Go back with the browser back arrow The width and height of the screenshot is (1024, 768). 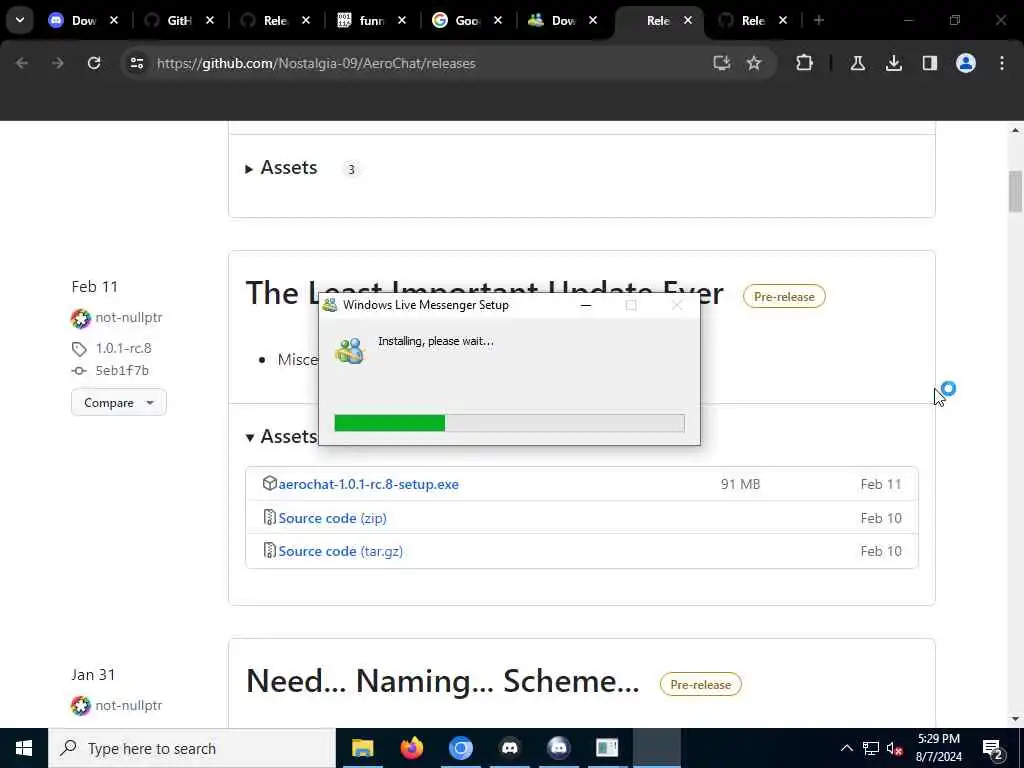coord(22,63)
